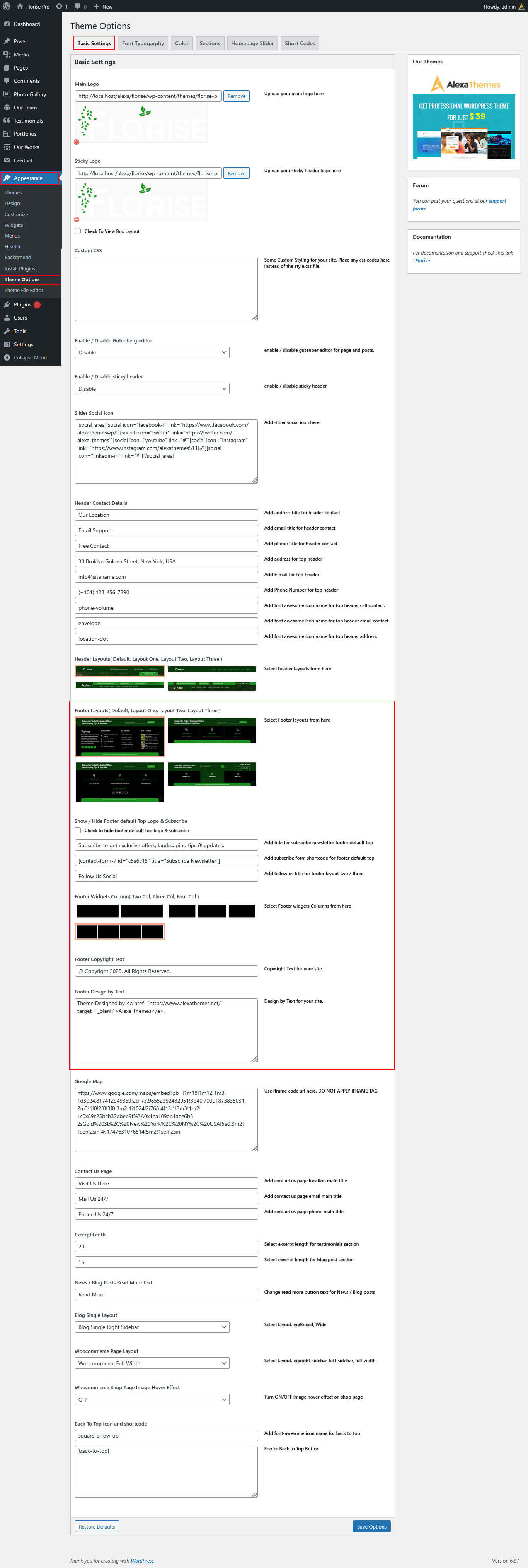
Task: Open Plugins via plug icon
Action: 7,304
